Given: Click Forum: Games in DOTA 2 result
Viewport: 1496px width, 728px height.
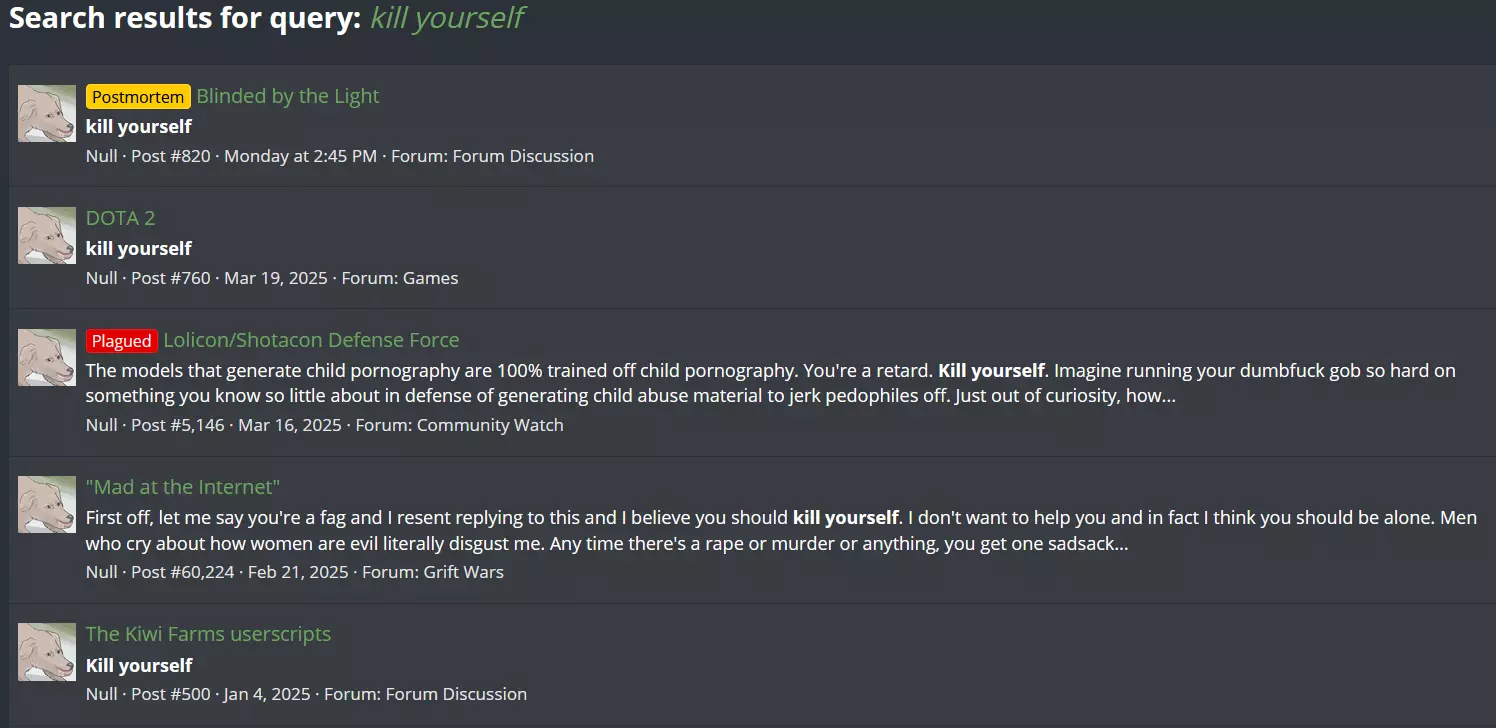Looking at the screenshot, I should [x=400, y=278].
